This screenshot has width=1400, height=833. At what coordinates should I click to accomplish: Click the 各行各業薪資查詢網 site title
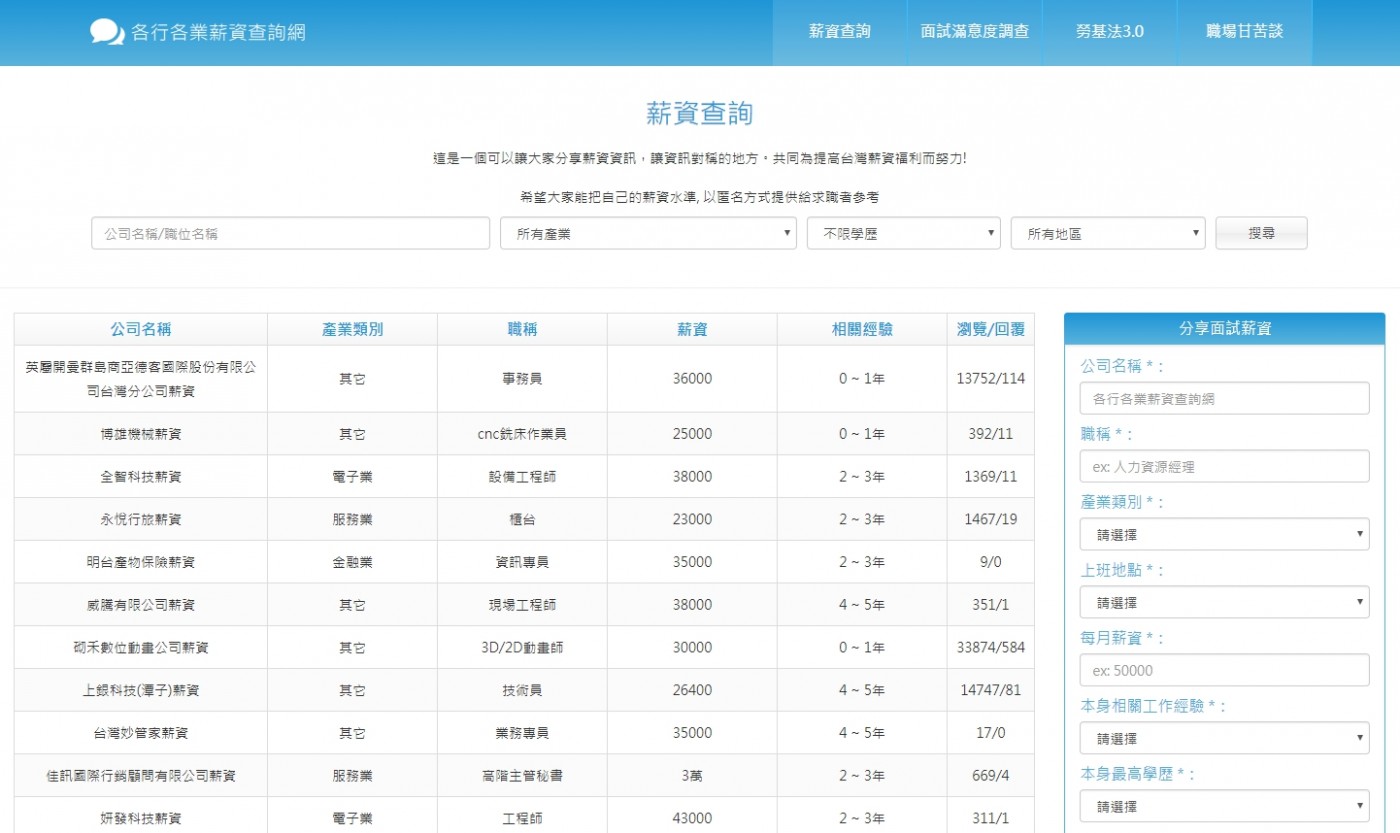(218, 33)
